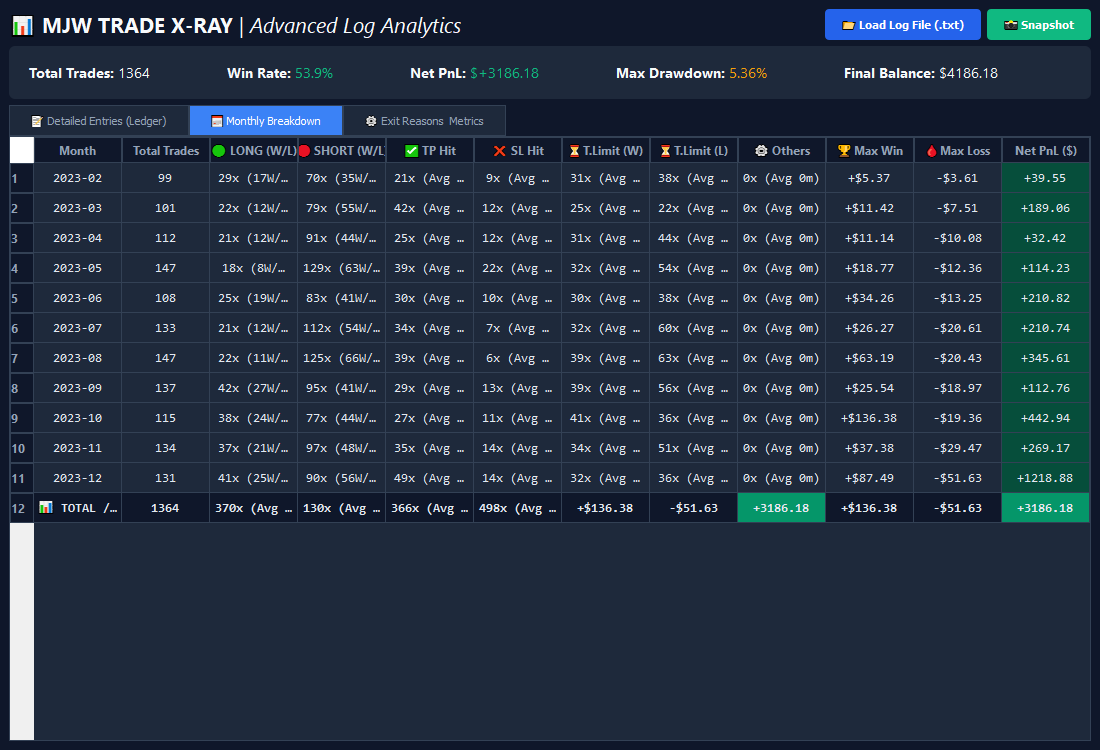This screenshot has height=750, width=1100.
Task: Click the +1218.88 Net PnL cell
Action: [1045, 478]
